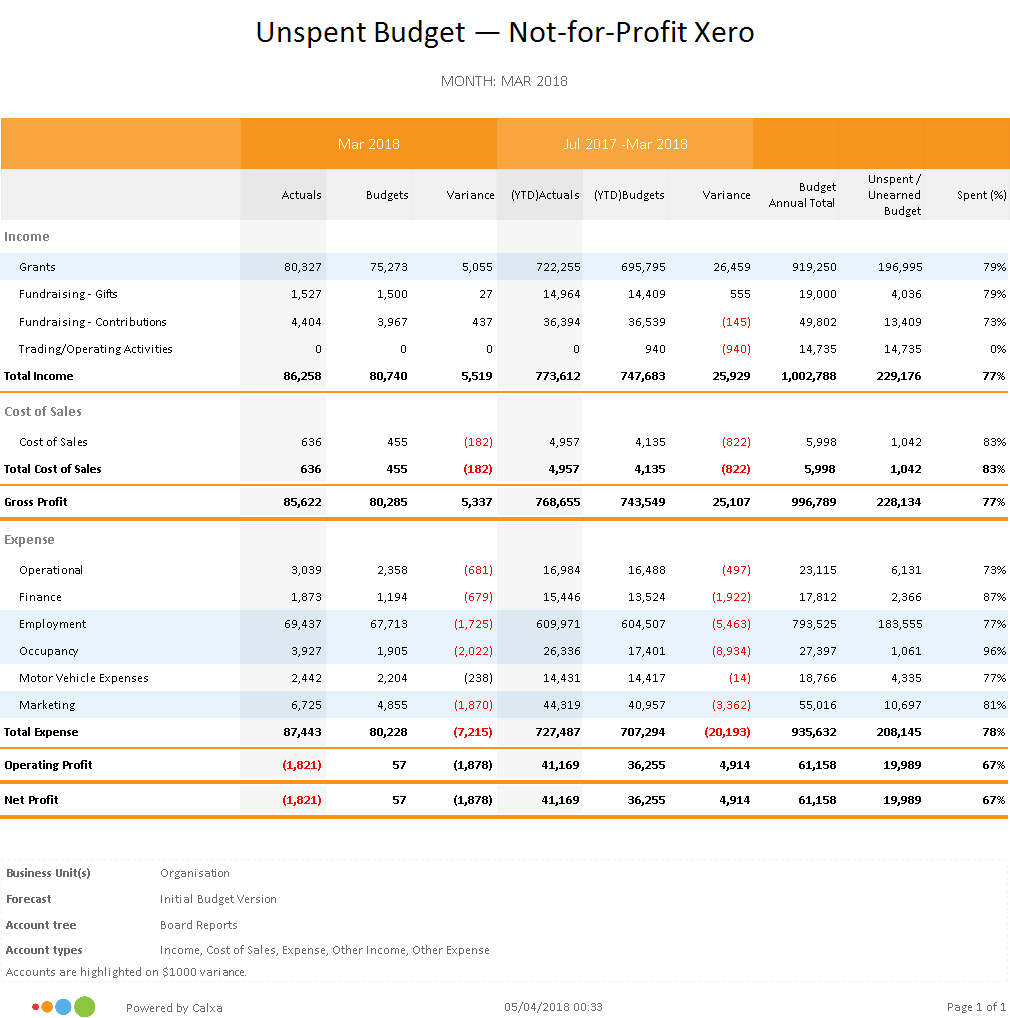Click the Initial Budget Version forecast value
This screenshot has height=1018, width=1010.
click(218, 899)
